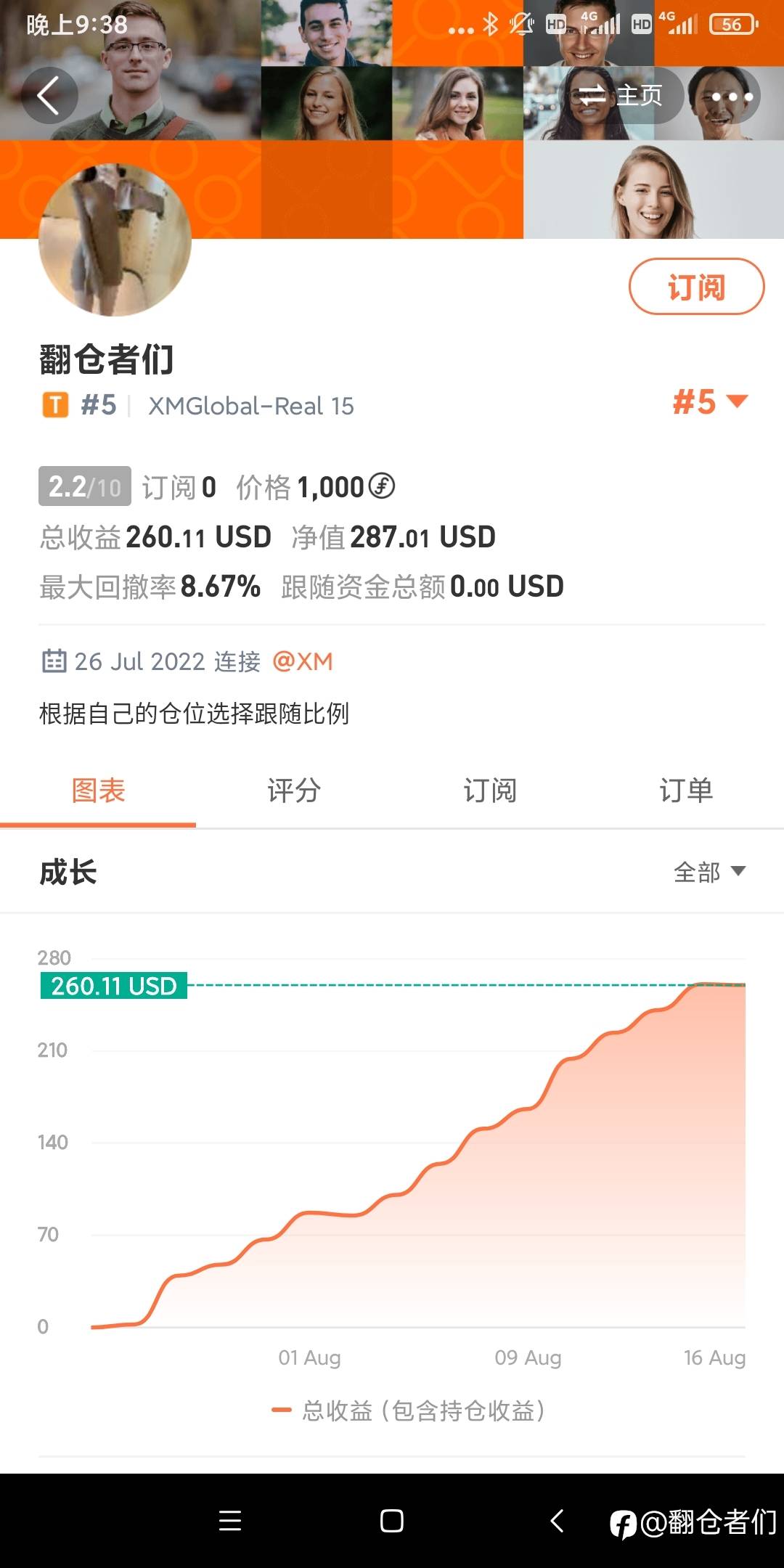
Task: Tap the price coin symbol icon
Action: [x=382, y=486]
